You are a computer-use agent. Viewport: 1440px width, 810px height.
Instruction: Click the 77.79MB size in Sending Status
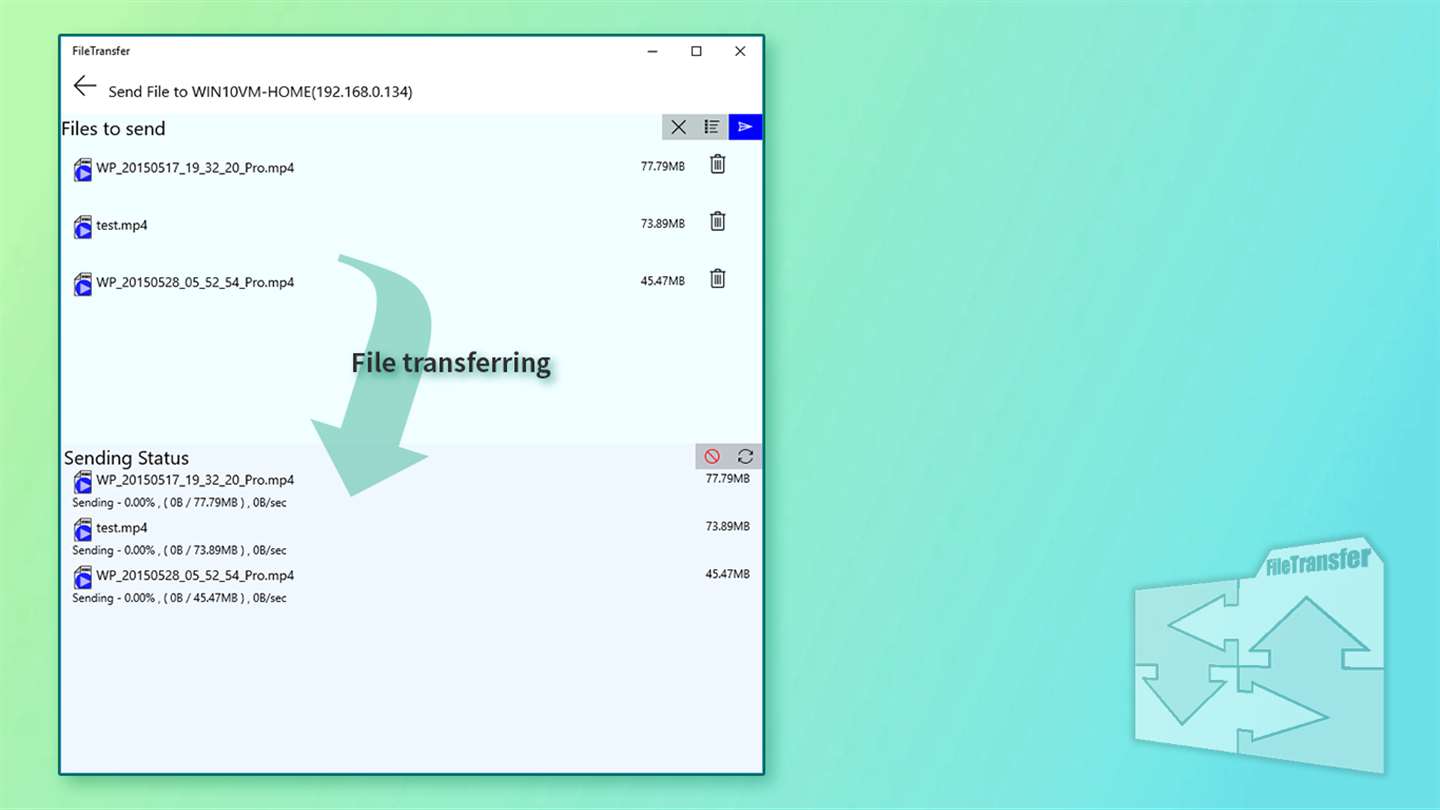(727, 478)
